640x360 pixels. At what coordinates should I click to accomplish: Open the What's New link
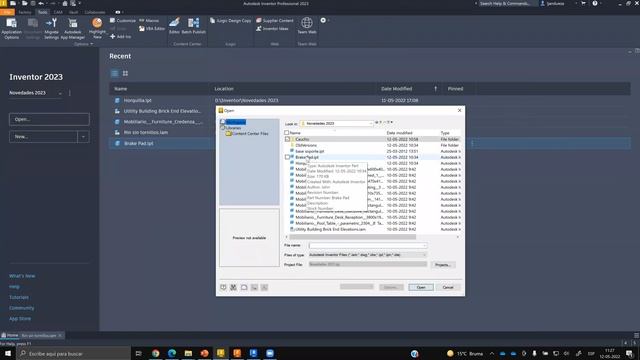tap(22, 276)
